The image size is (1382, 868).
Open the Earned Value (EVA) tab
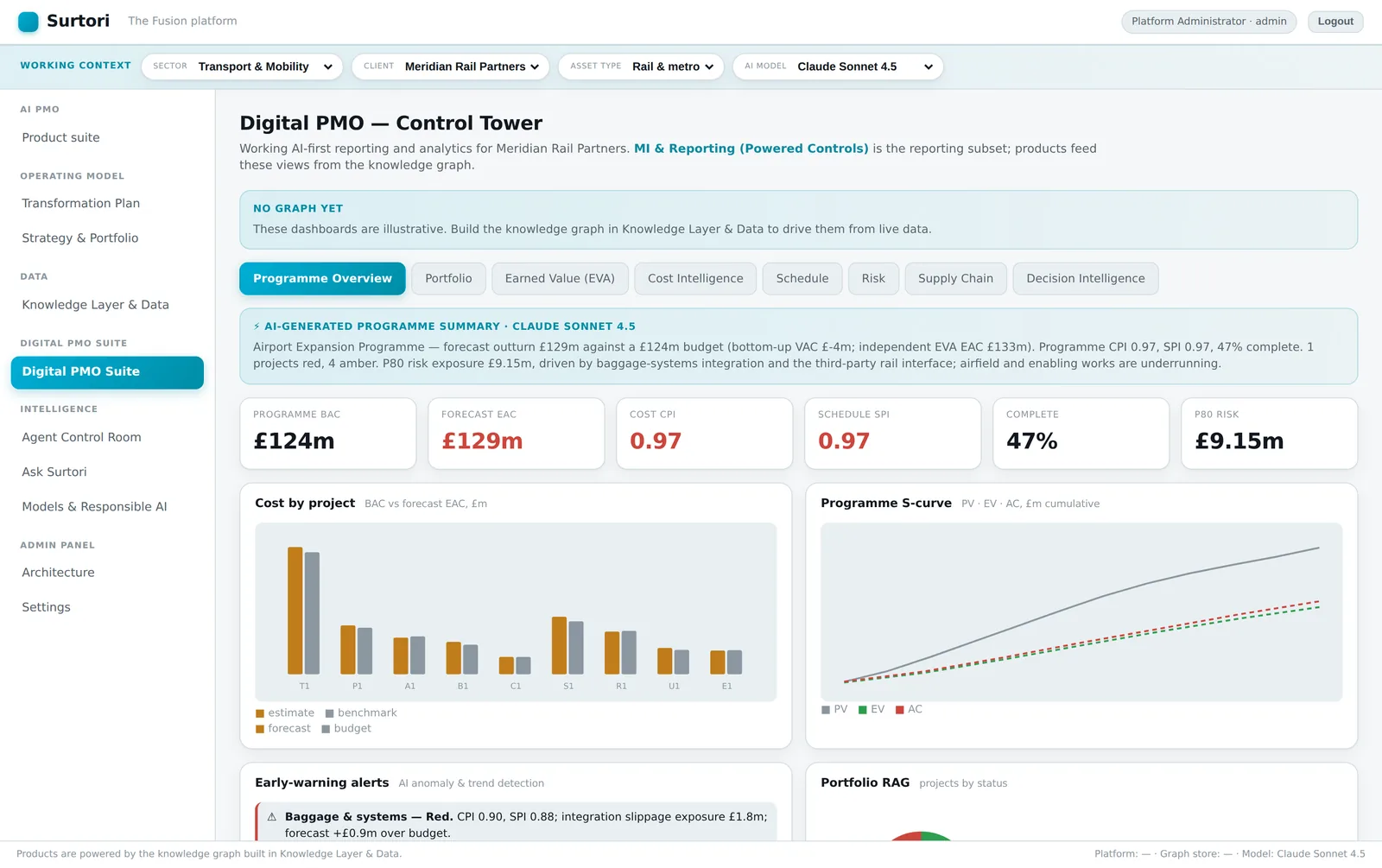point(560,279)
